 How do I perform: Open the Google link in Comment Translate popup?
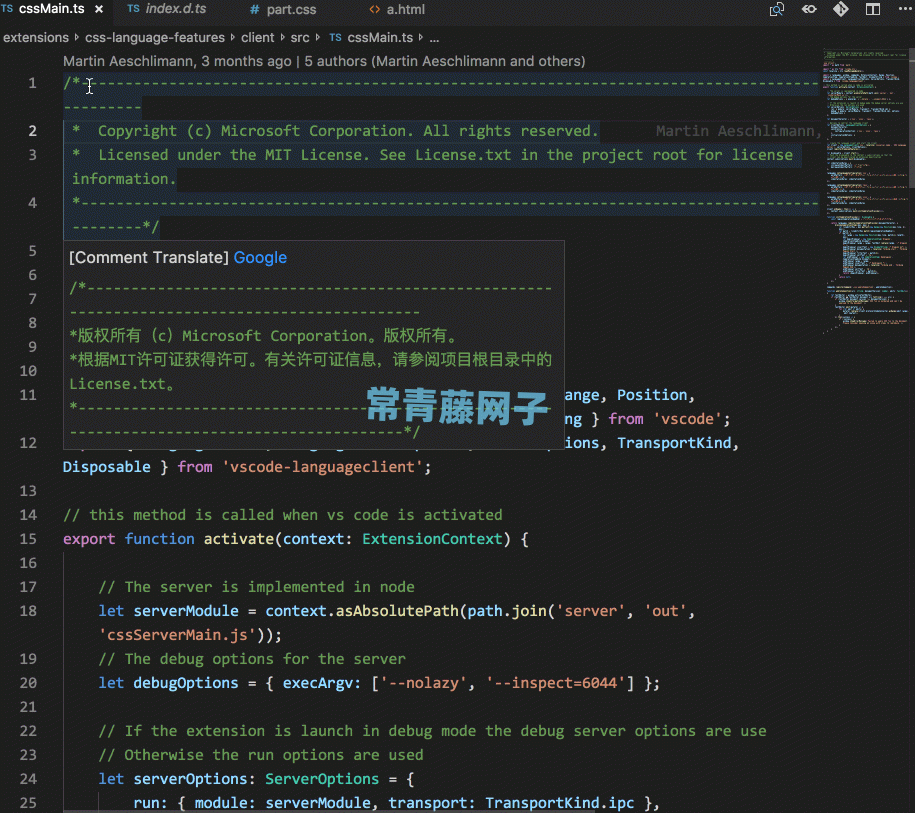tap(260, 257)
